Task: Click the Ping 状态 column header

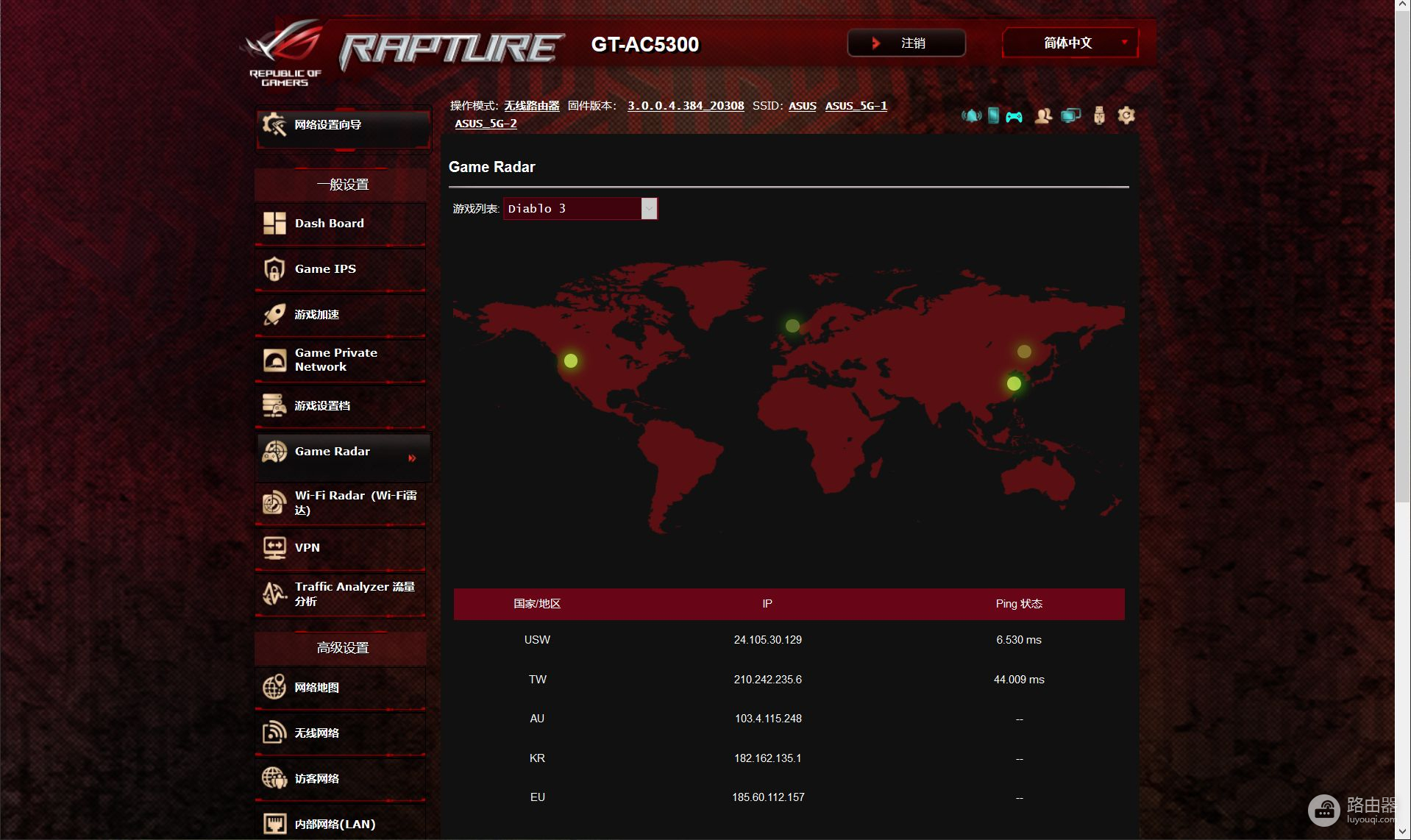Action: tap(1019, 604)
